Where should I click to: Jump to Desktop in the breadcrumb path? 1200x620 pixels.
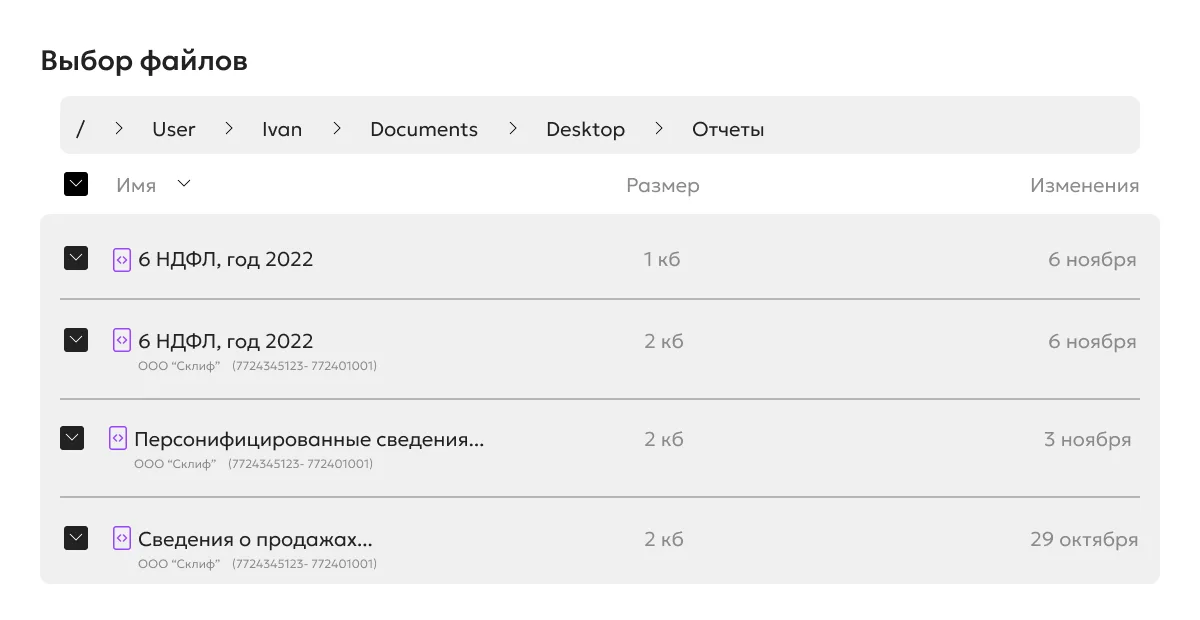click(x=586, y=130)
